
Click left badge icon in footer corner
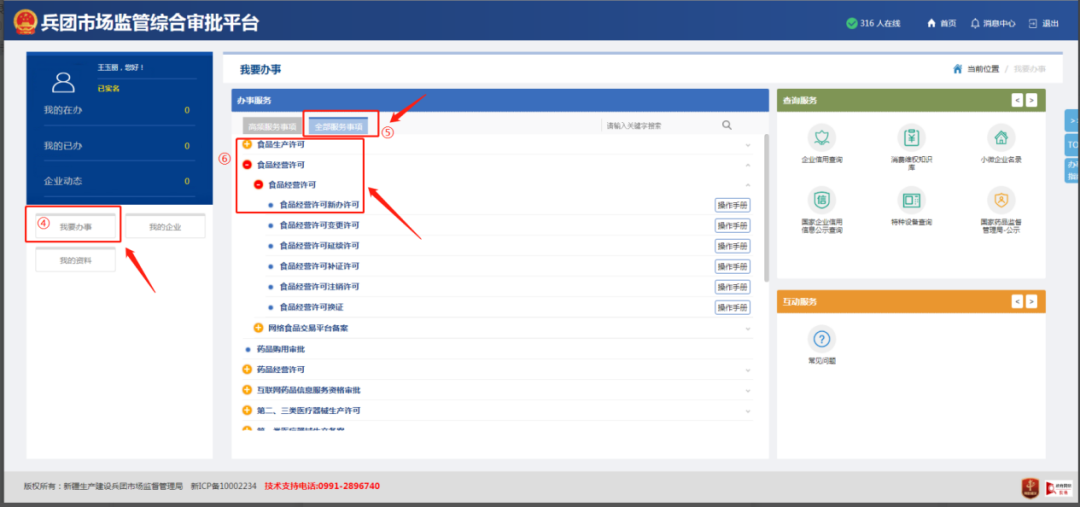(x=1030, y=487)
